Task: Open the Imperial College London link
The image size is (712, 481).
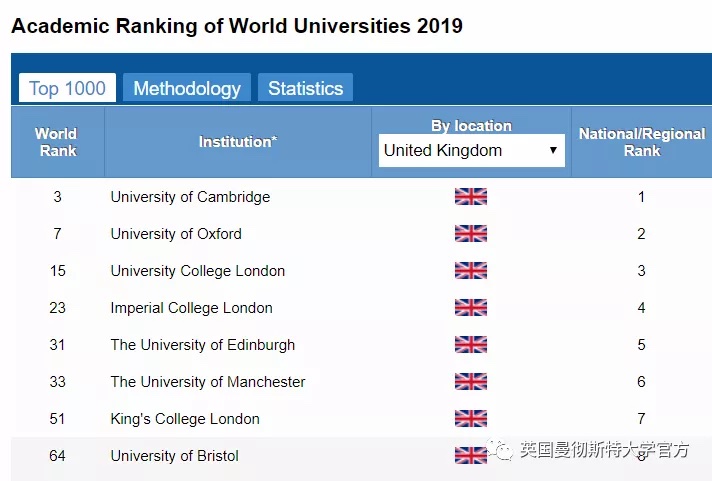Action: tap(191, 307)
